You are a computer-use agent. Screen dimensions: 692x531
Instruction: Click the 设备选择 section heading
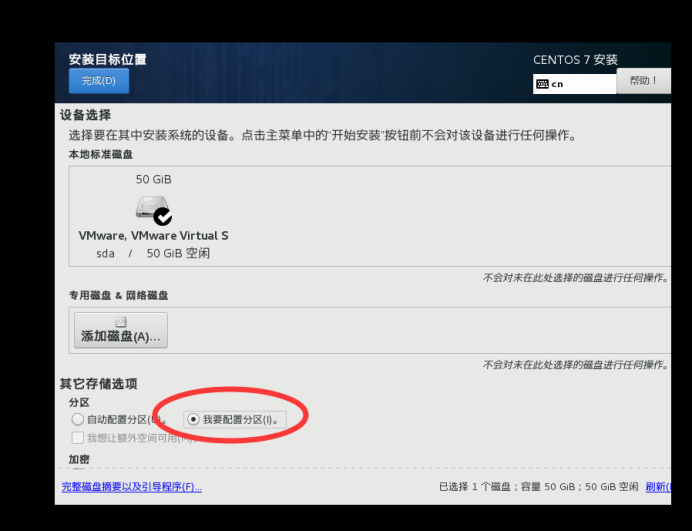[86, 115]
